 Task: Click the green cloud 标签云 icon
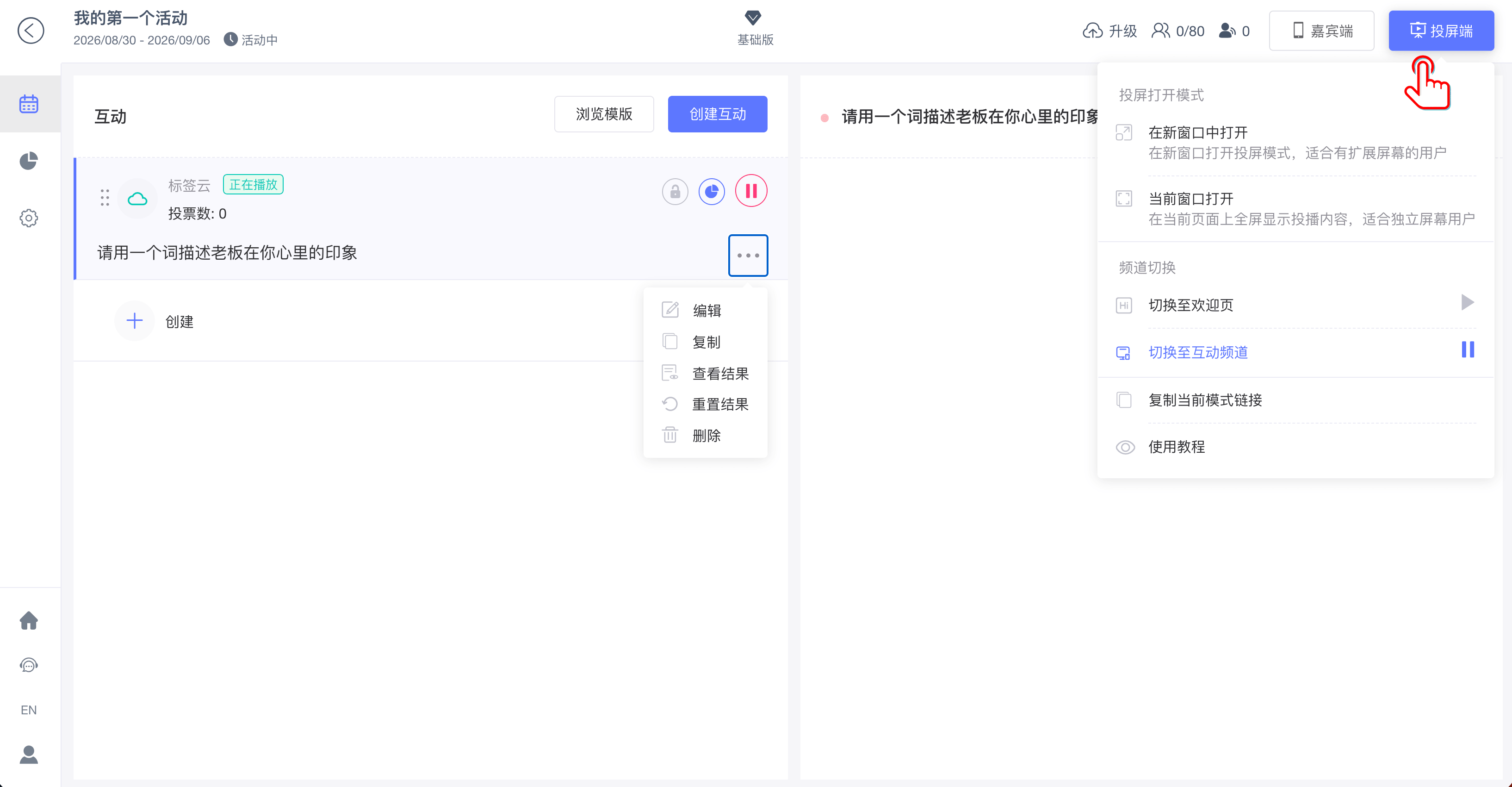(x=137, y=199)
